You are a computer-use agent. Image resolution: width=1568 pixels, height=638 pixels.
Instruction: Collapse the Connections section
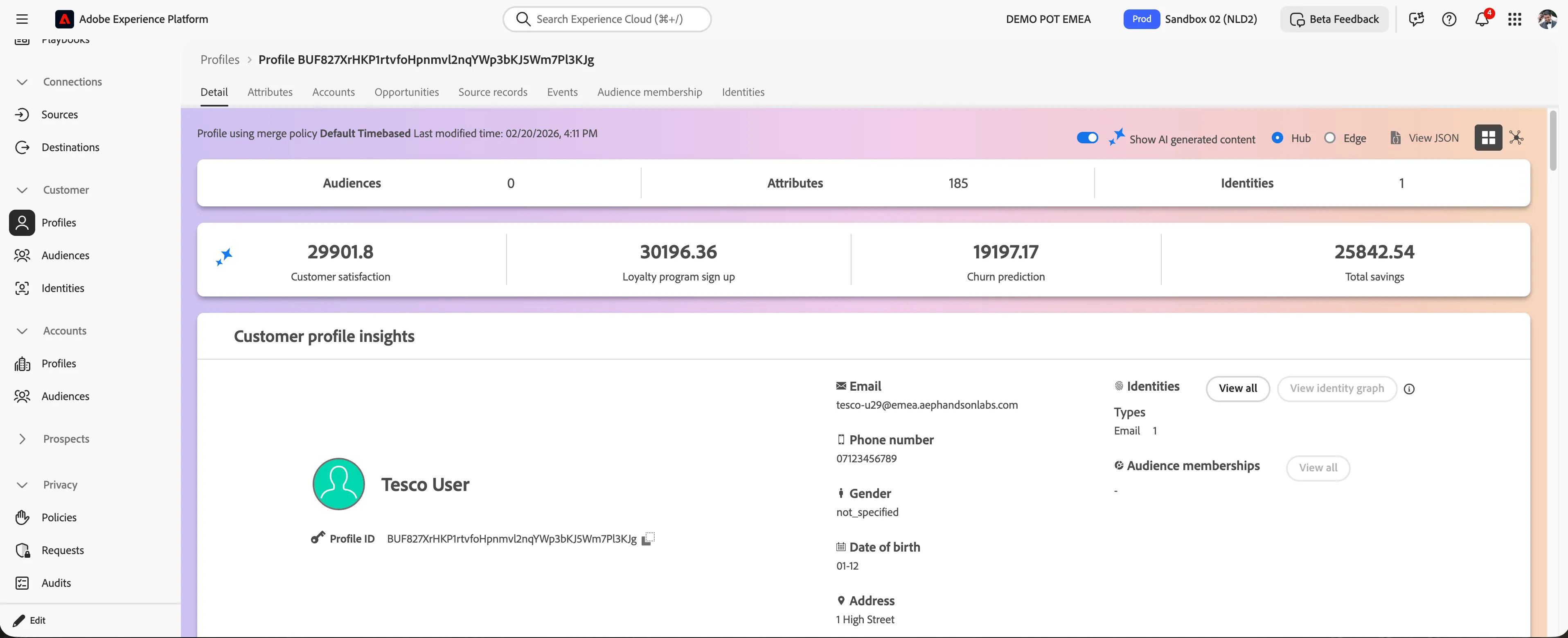(22, 81)
